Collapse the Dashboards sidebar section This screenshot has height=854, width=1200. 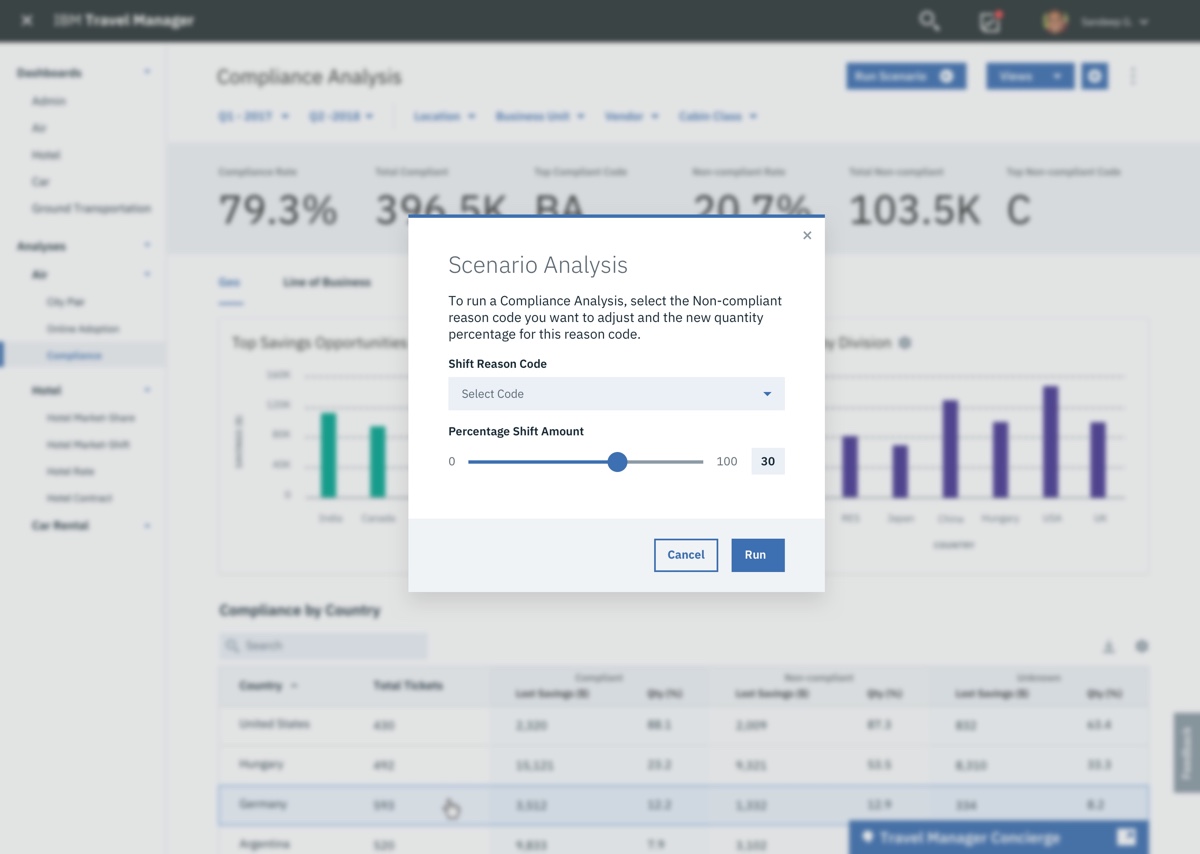coord(147,73)
